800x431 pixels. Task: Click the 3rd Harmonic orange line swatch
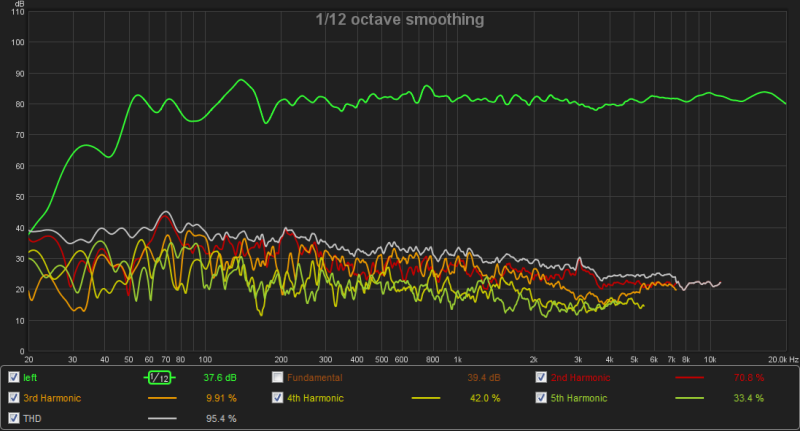pos(162,398)
